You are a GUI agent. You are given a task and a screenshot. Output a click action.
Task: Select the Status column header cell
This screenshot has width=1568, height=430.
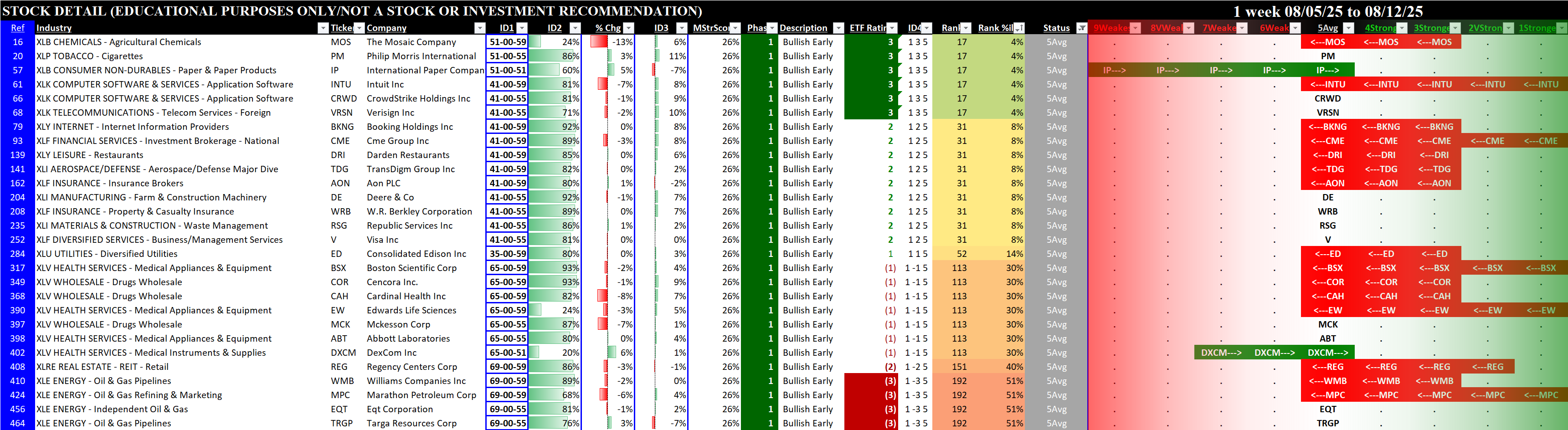click(1057, 28)
